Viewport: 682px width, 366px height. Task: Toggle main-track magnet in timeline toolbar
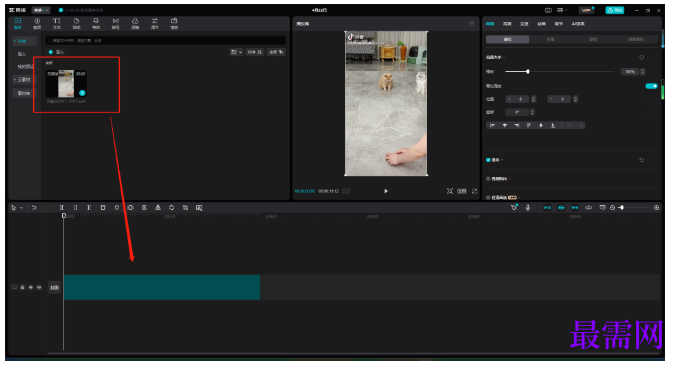click(x=547, y=208)
